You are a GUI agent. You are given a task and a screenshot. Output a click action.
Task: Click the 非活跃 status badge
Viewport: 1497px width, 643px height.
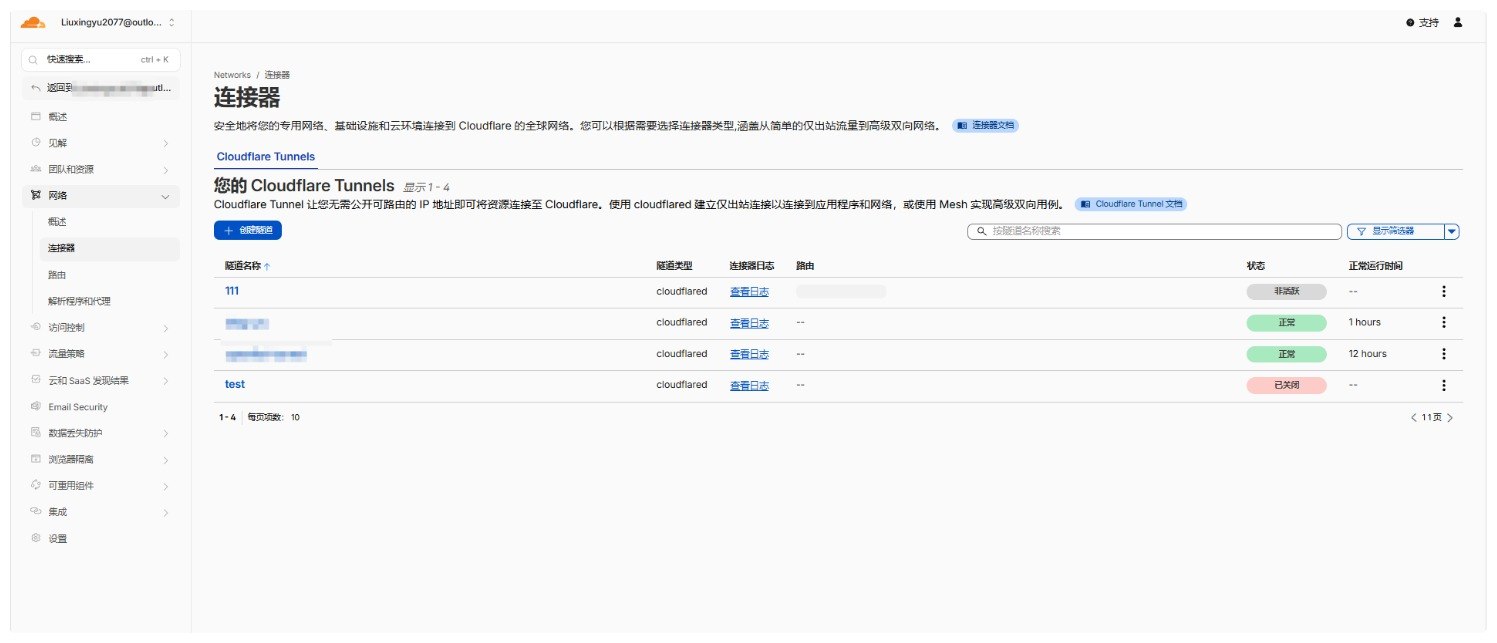coord(1286,292)
